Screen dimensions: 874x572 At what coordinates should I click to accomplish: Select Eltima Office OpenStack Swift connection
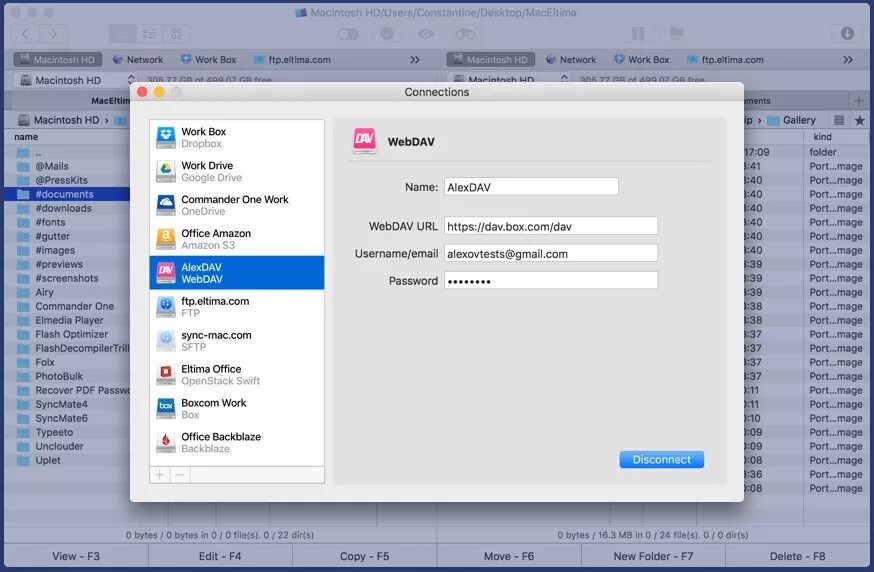(x=236, y=375)
